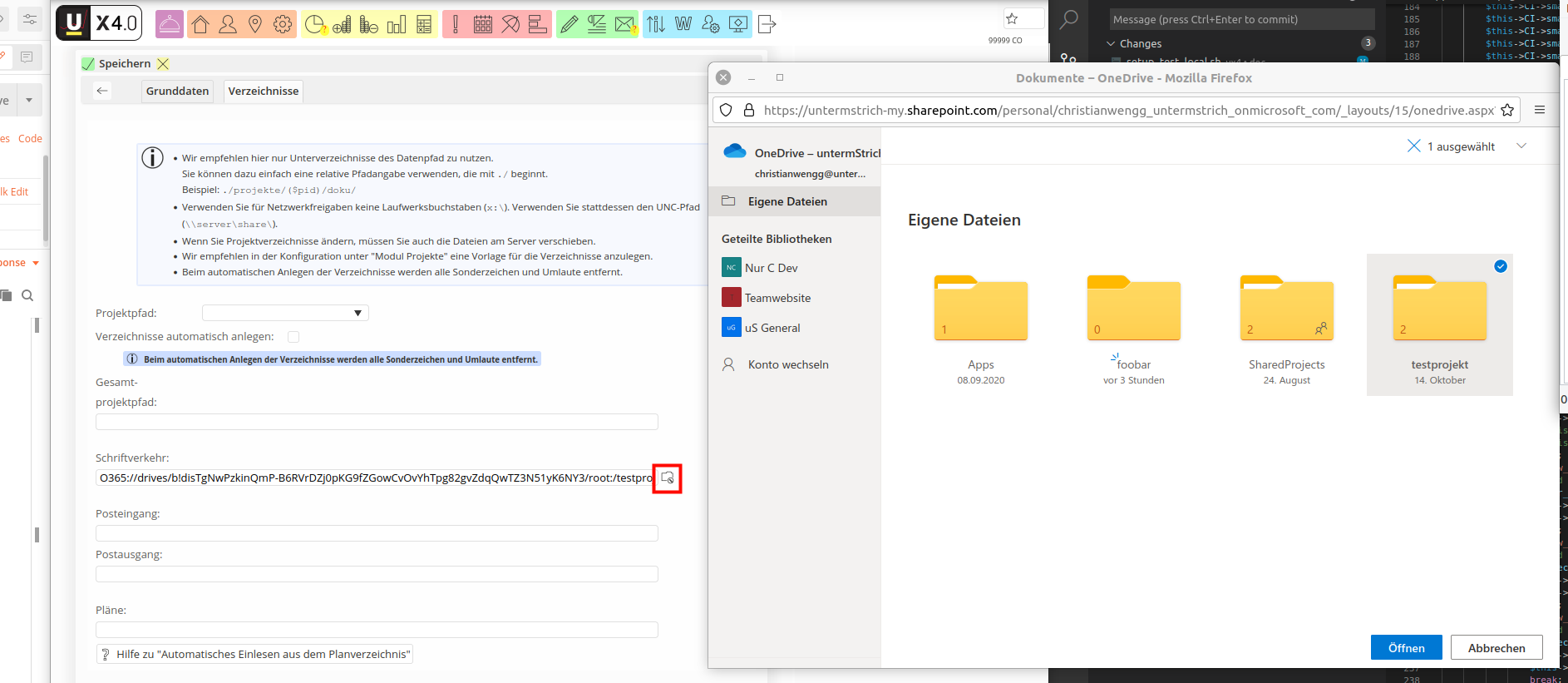Click the calculator icon in the toolbar

(x=424, y=24)
